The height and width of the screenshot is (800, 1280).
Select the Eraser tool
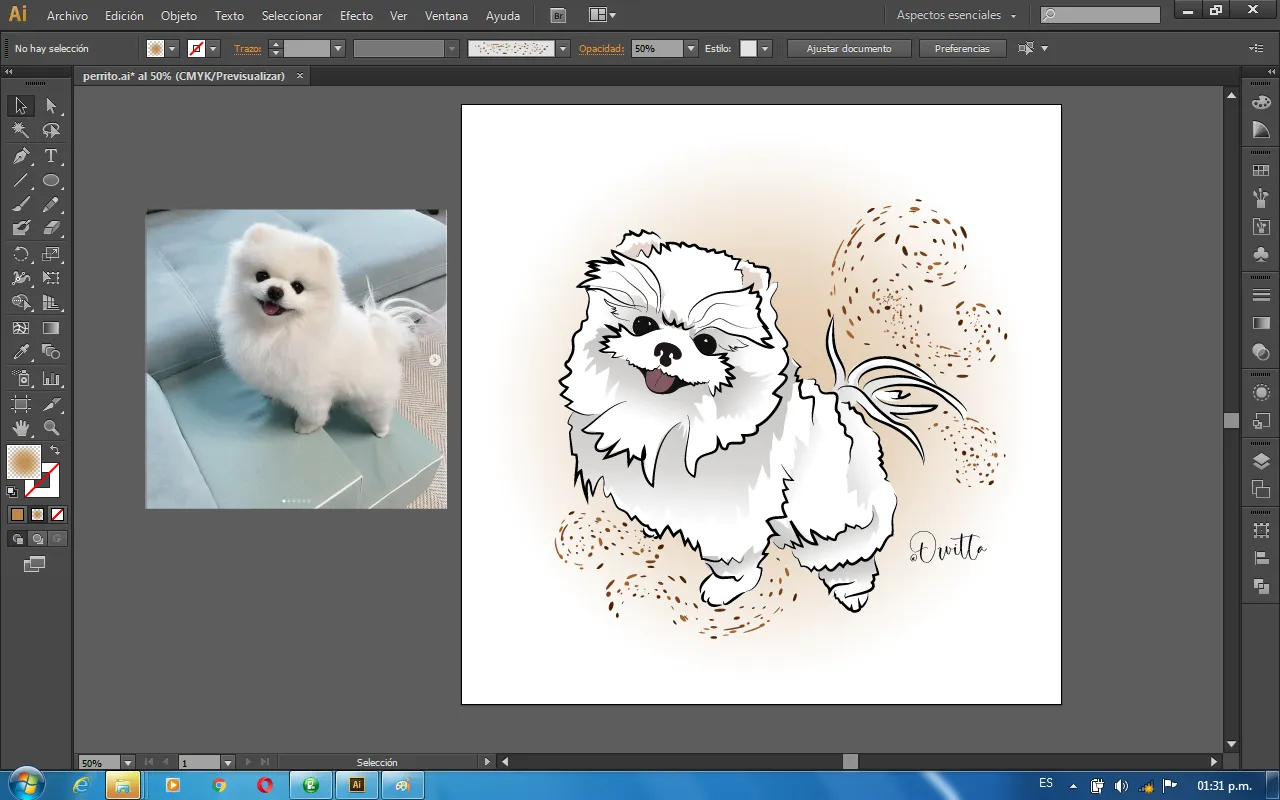51,228
